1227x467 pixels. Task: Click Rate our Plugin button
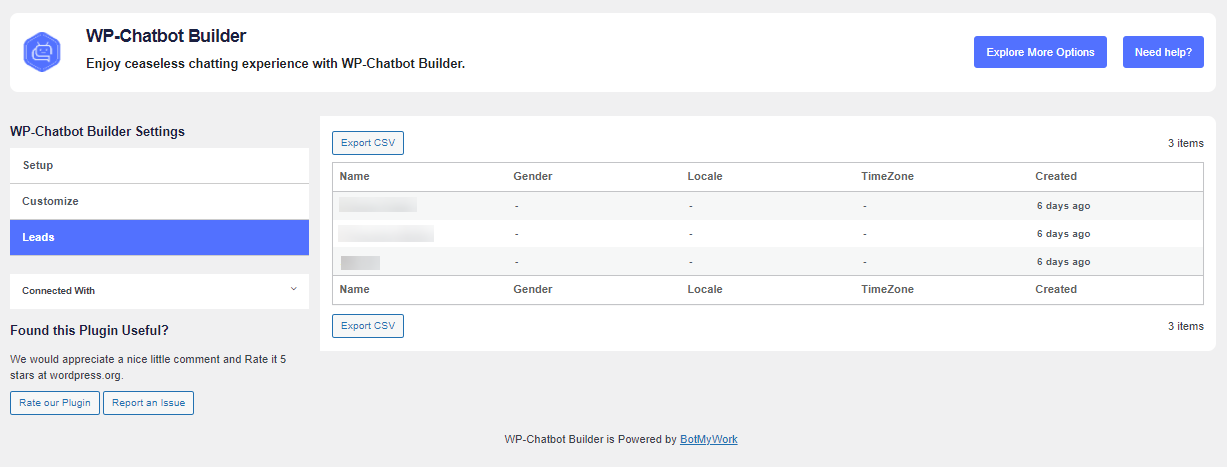[x=55, y=403]
